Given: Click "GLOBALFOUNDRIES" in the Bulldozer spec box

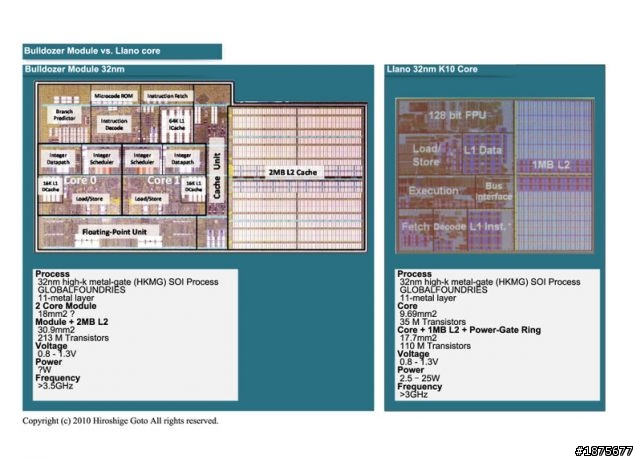Looking at the screenshot, I should click(81, 290).
